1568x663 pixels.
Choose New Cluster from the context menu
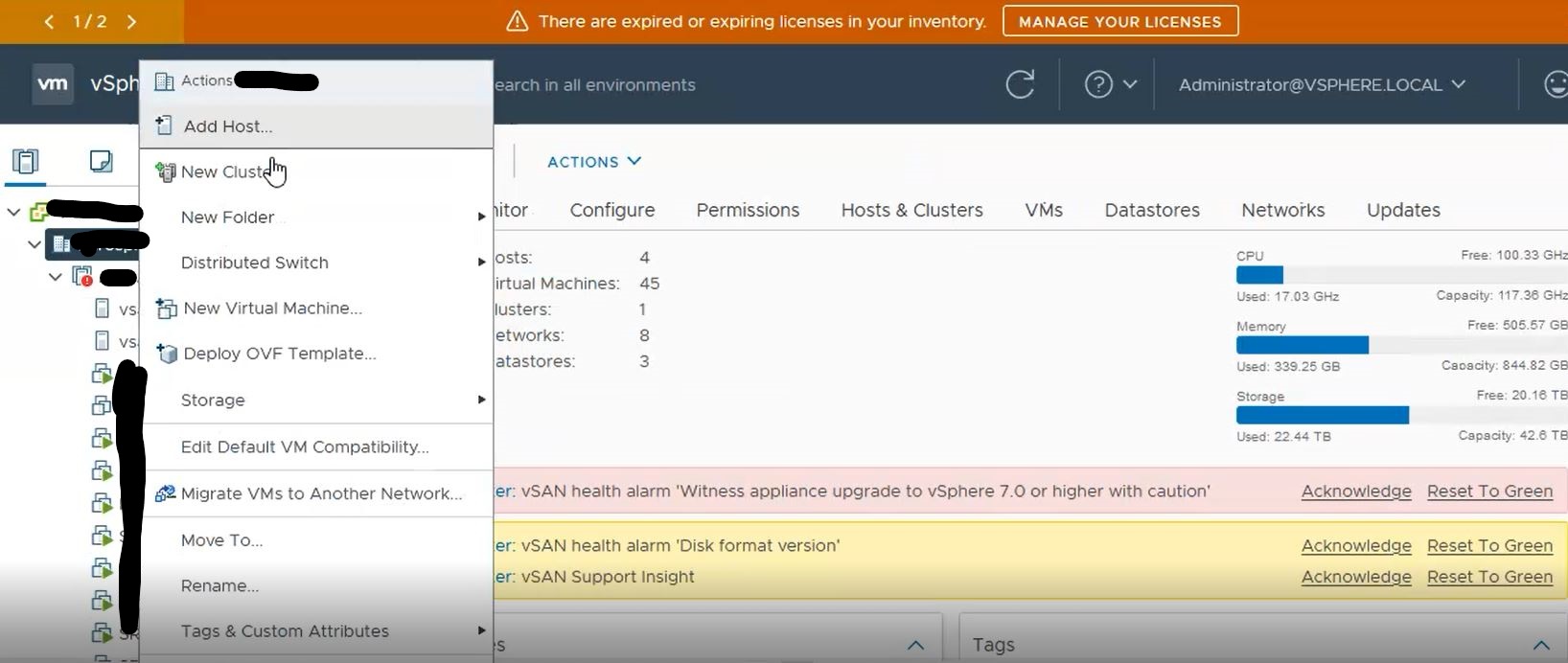pos(316,171)
